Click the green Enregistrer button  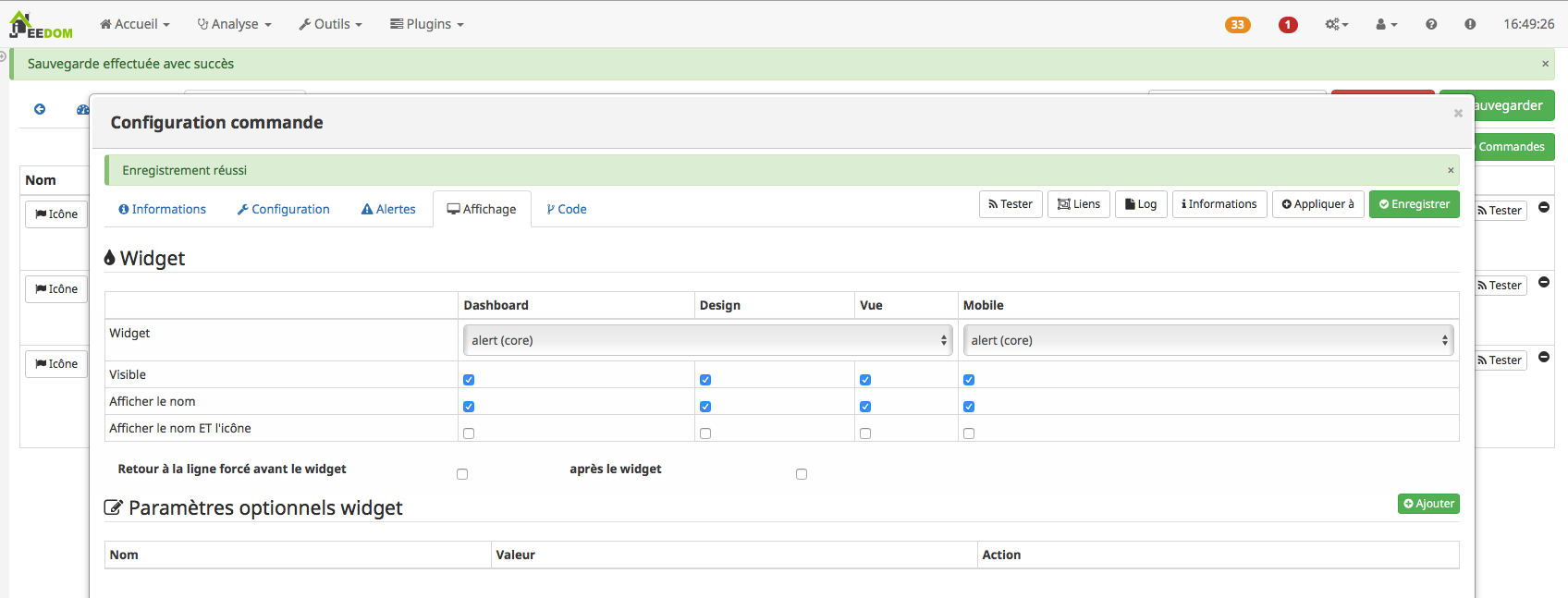tap(1414, 204)
